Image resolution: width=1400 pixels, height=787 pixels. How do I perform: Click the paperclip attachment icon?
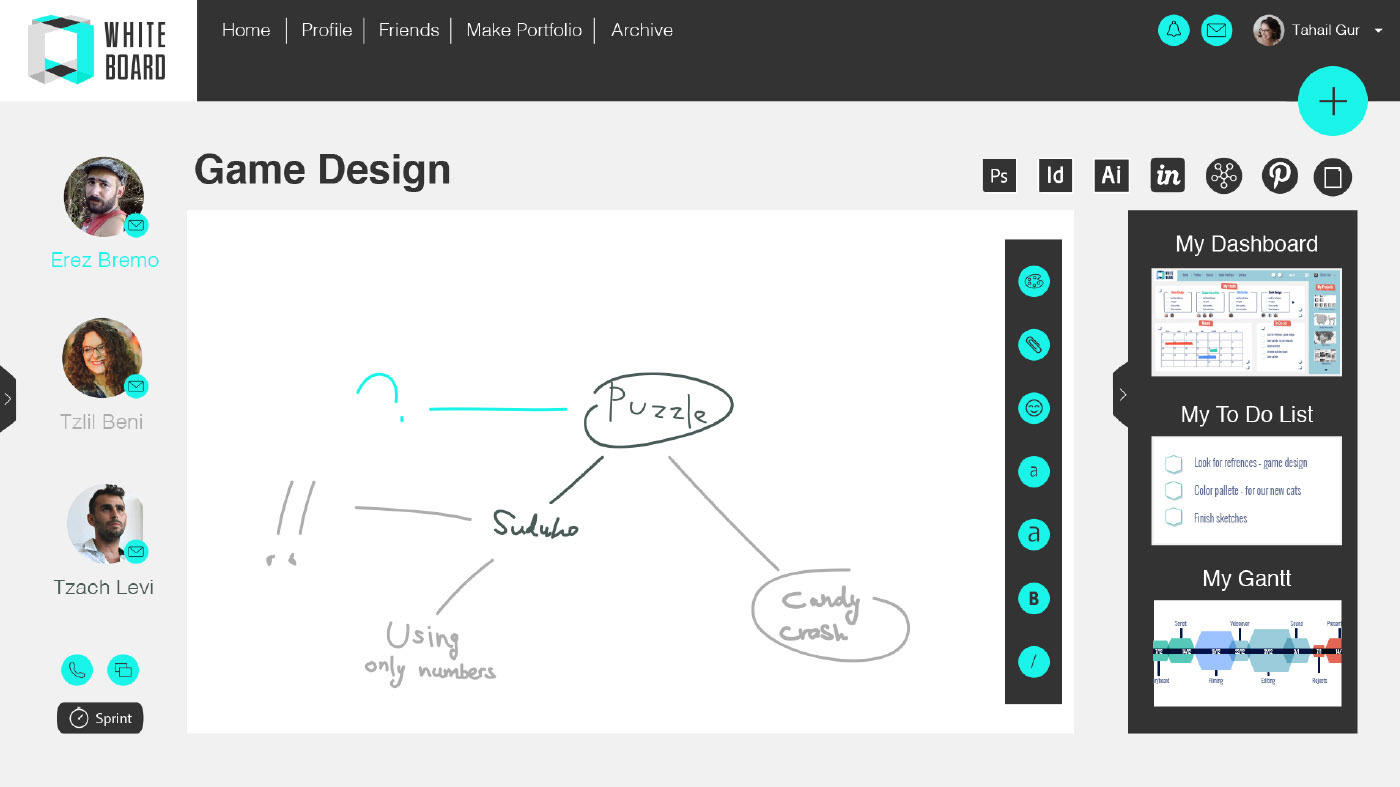(x=1034, y=345)
